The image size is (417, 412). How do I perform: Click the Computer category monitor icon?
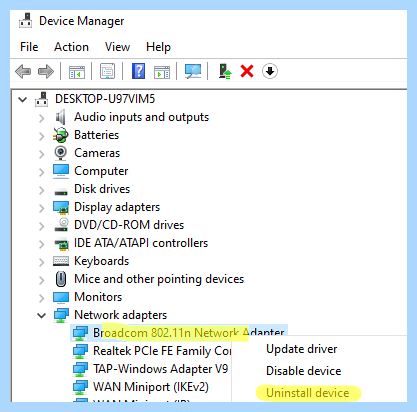click(61, 171)
